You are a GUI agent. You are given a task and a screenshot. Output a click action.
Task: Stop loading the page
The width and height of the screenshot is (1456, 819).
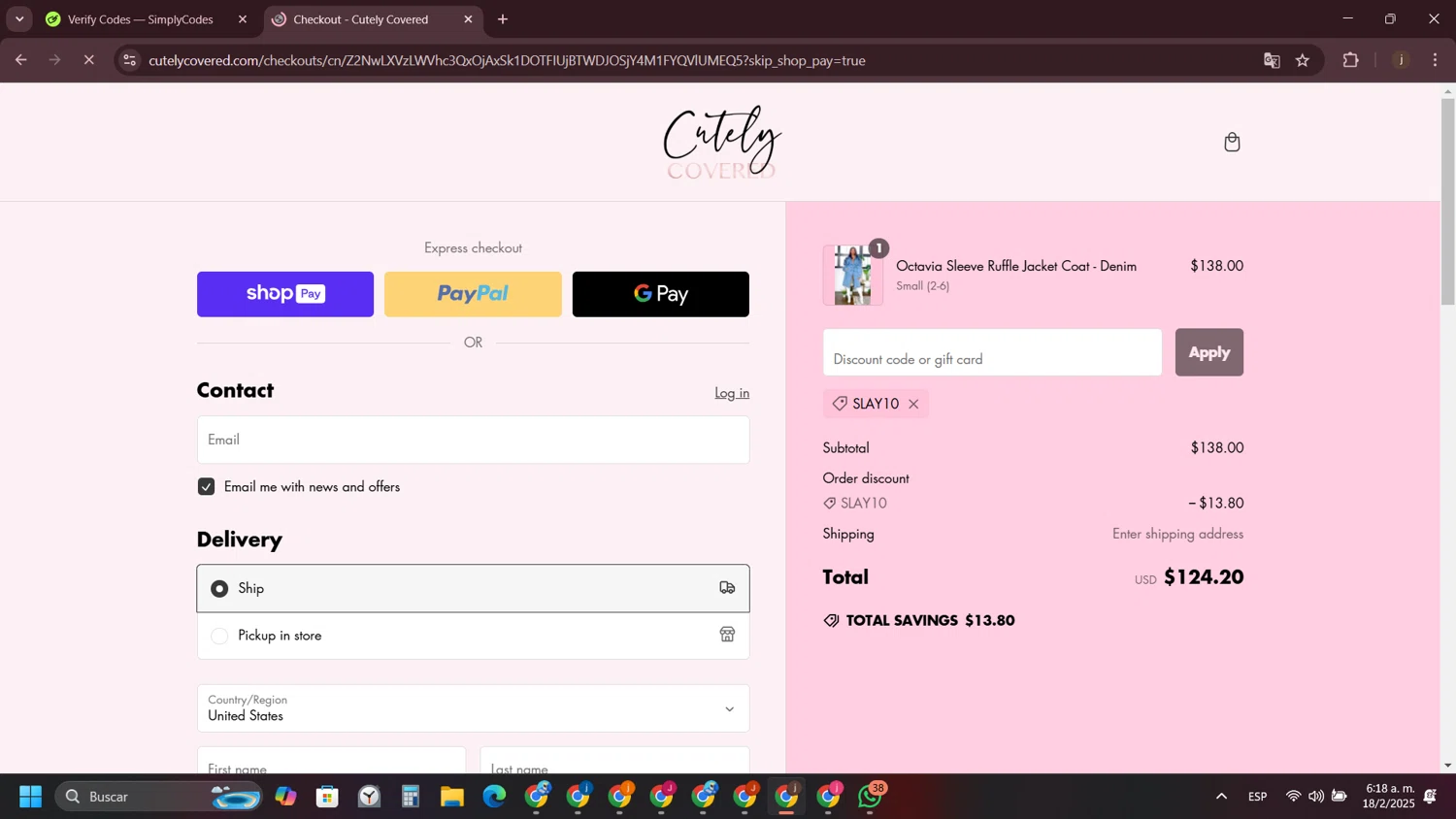[x=88, y=60]
